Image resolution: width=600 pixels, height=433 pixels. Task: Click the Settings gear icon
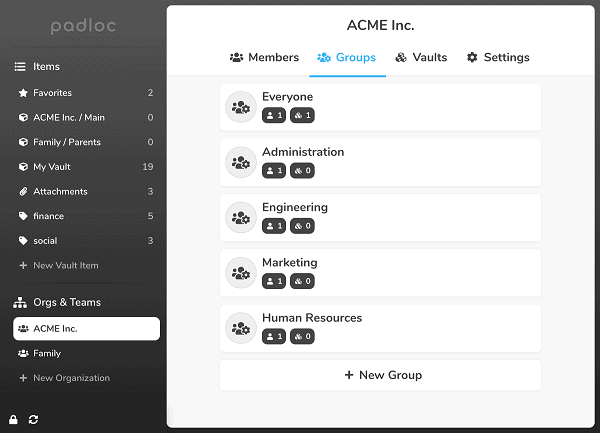click(472, 57)
